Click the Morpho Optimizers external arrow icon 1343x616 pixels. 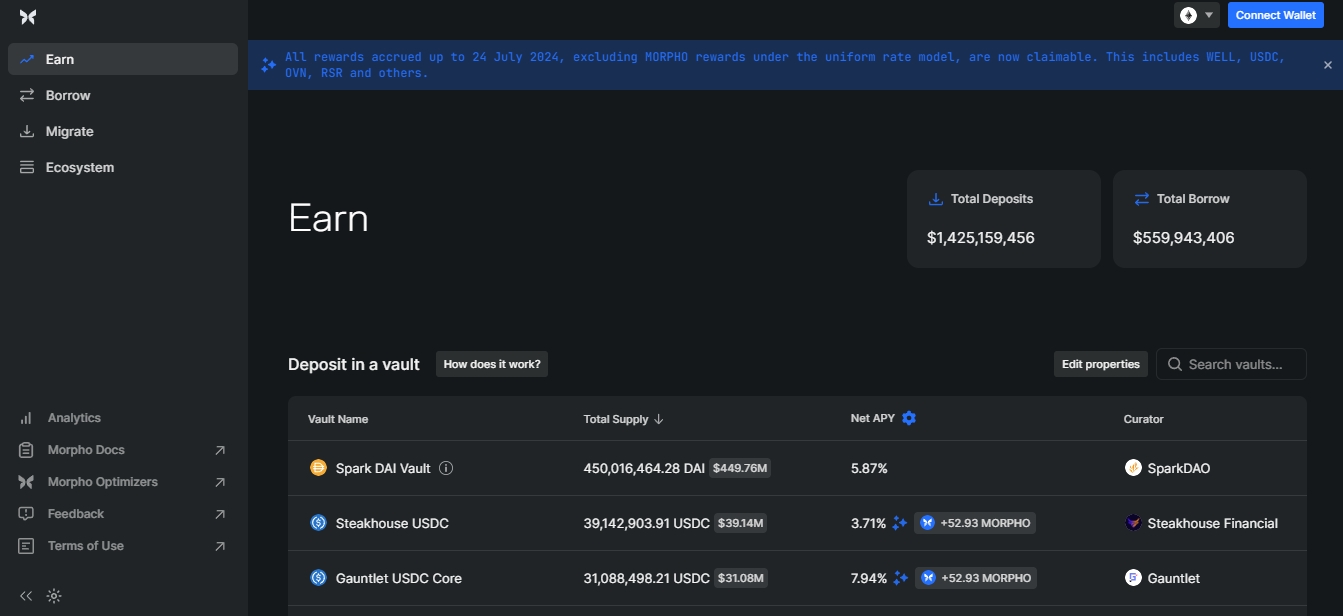pos(220,482)
